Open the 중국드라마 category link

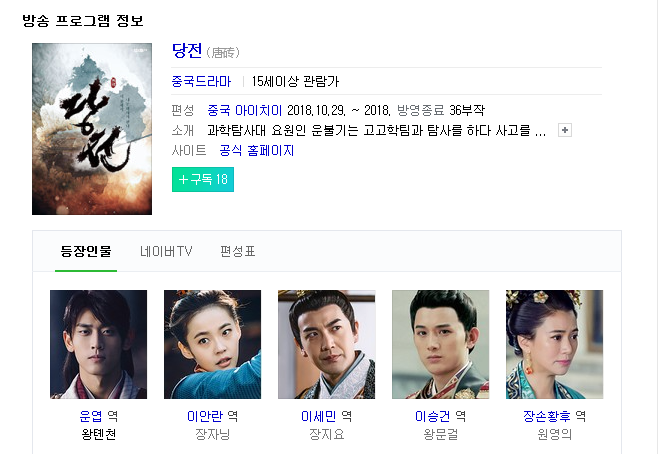[x=201, y=81]
